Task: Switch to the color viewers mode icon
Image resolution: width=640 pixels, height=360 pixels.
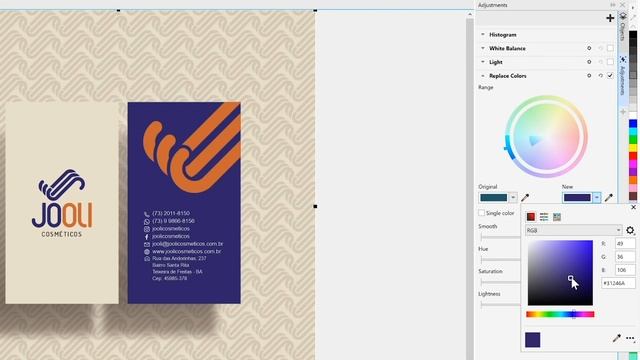Action: pos(531,217)
